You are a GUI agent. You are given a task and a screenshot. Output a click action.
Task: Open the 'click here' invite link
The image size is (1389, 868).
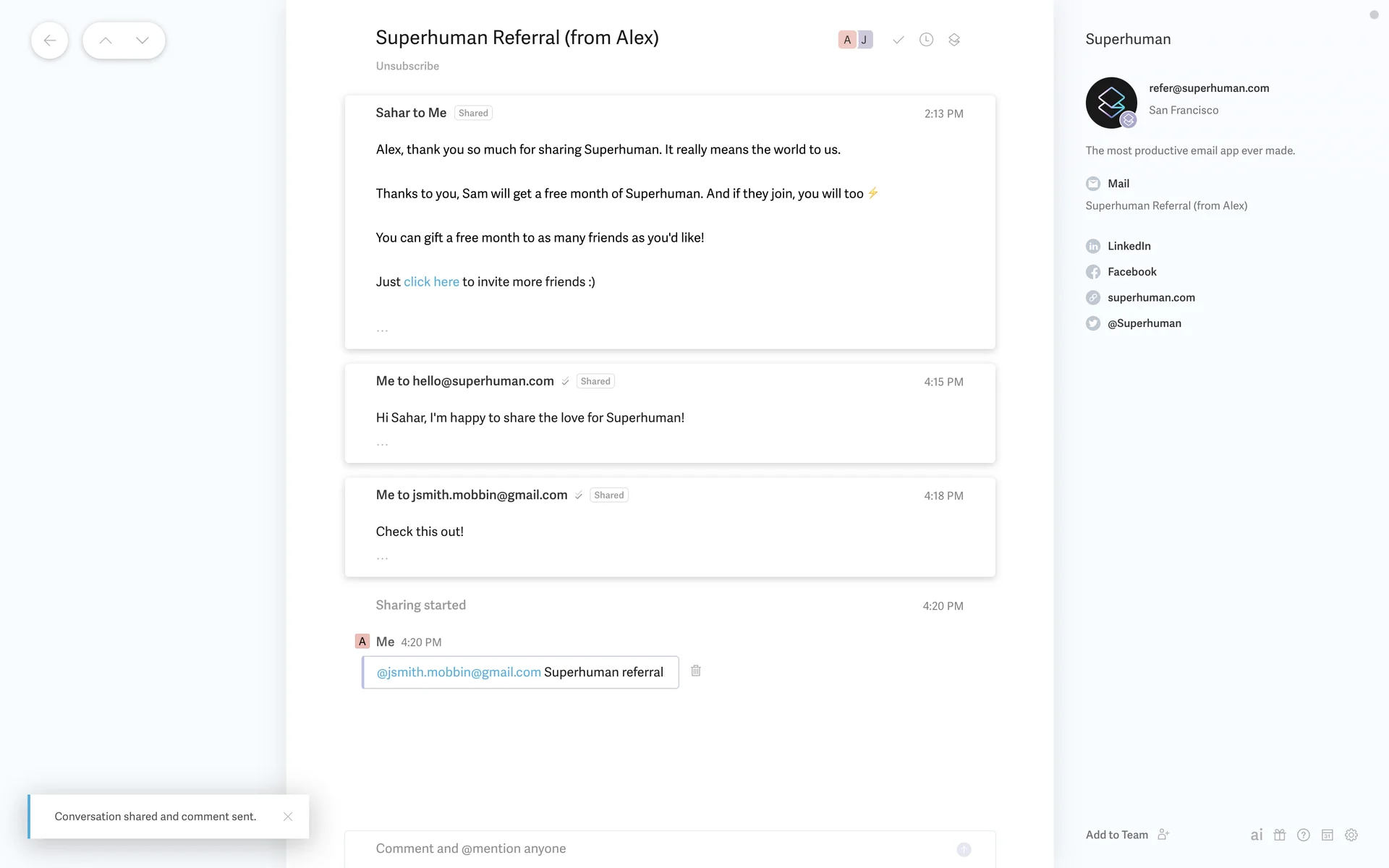point(431,281)
